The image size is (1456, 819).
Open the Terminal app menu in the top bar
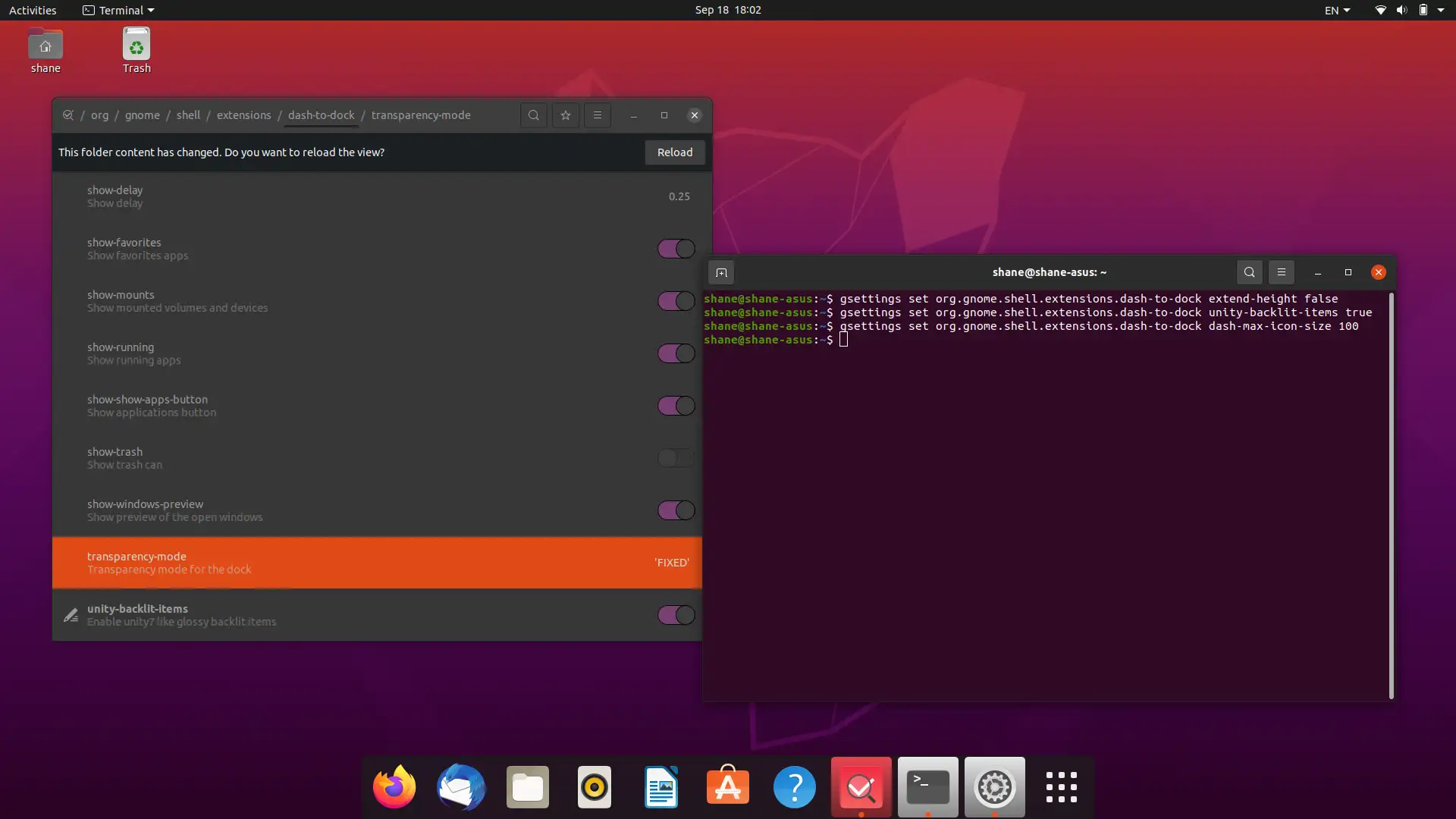coord(118,10)
